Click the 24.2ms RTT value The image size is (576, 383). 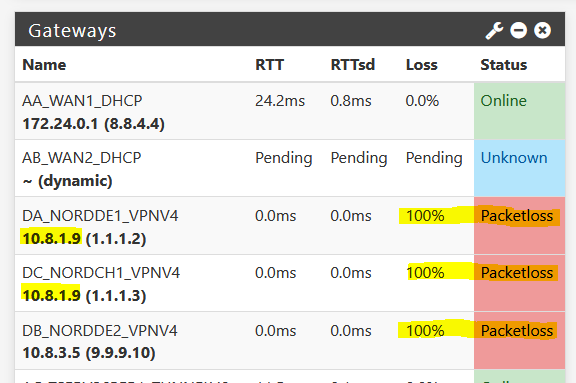click(280, 101)
